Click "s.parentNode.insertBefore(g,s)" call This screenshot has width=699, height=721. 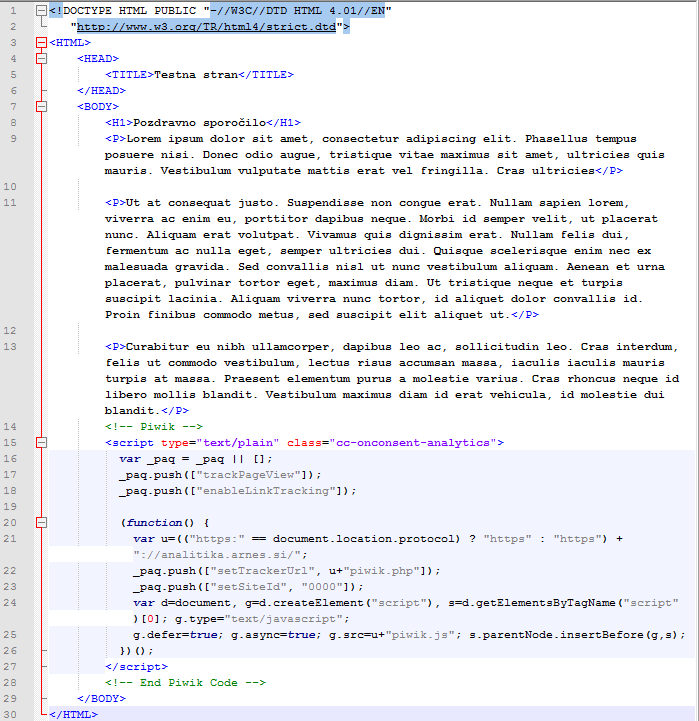pos(573,635)
